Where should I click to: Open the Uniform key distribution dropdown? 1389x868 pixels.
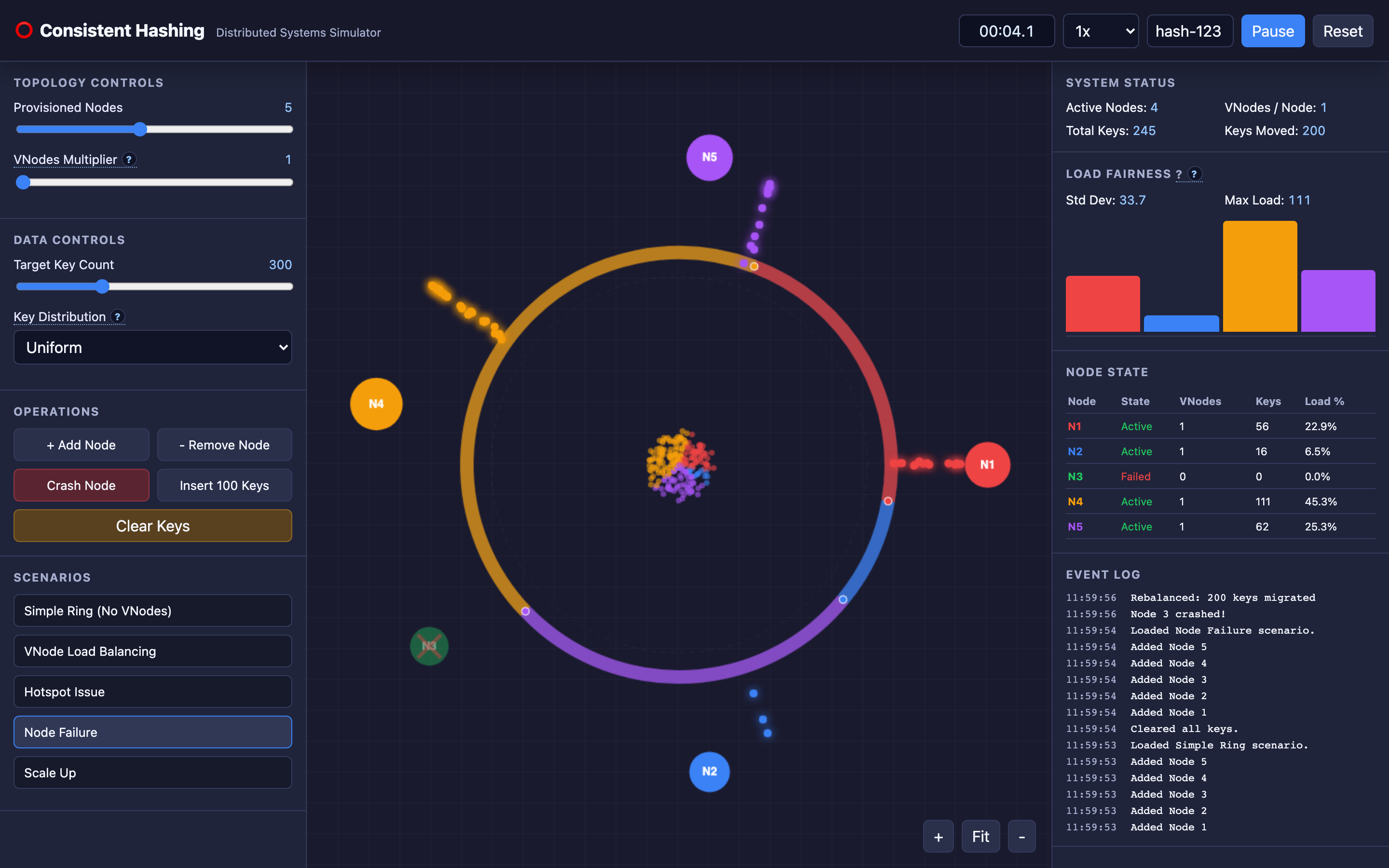tap(153, 347)
